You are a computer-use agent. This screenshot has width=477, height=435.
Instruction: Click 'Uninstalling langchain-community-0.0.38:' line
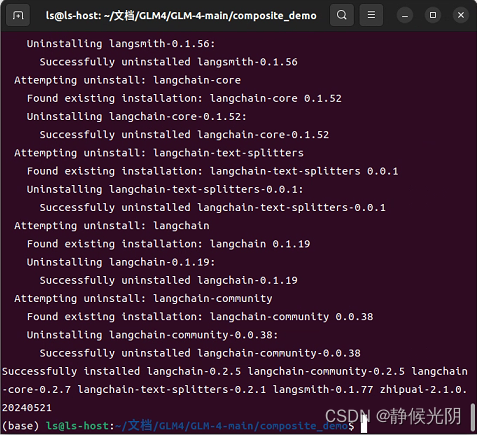[152, 335]
